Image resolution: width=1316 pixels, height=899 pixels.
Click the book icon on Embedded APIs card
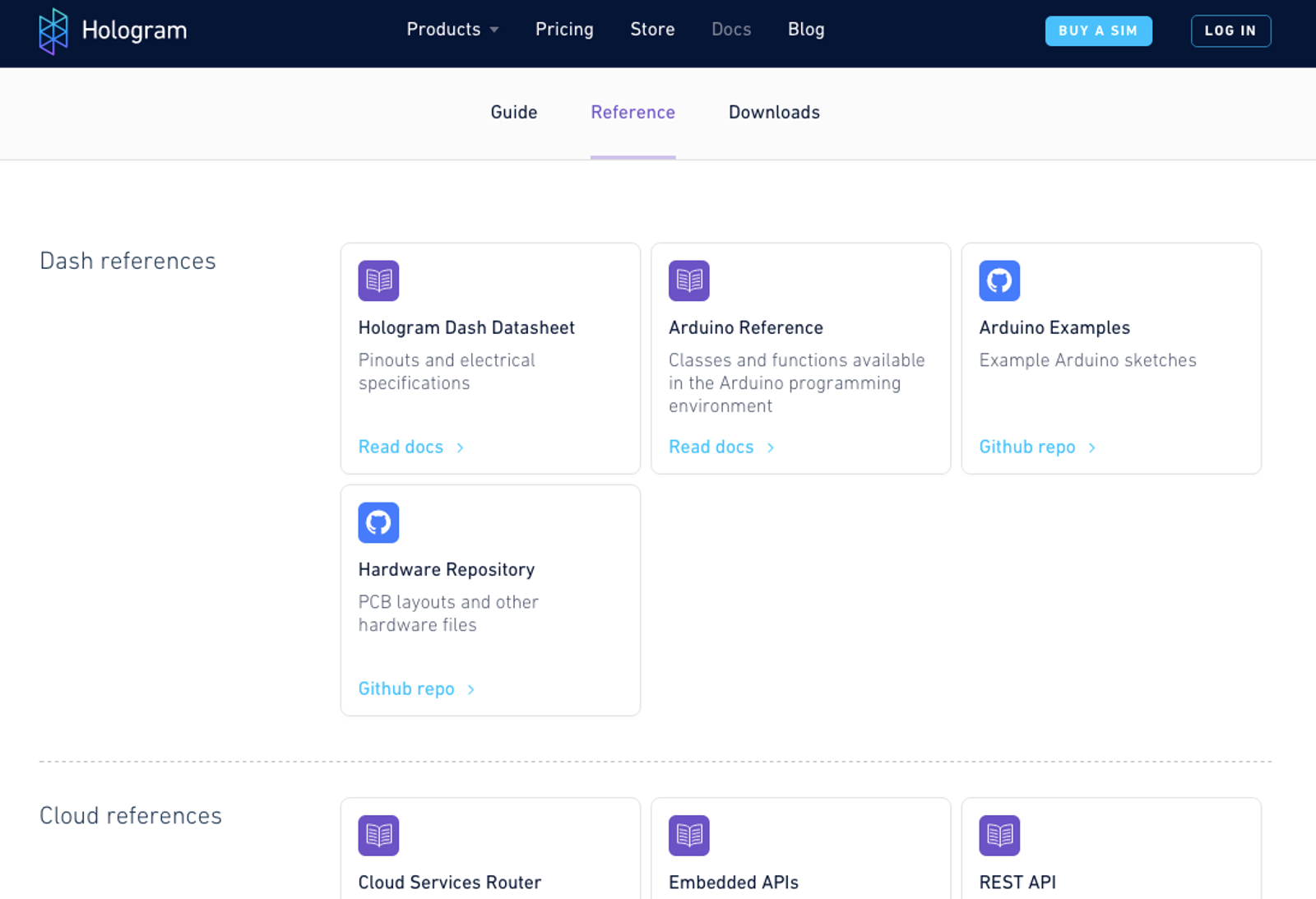689,835
